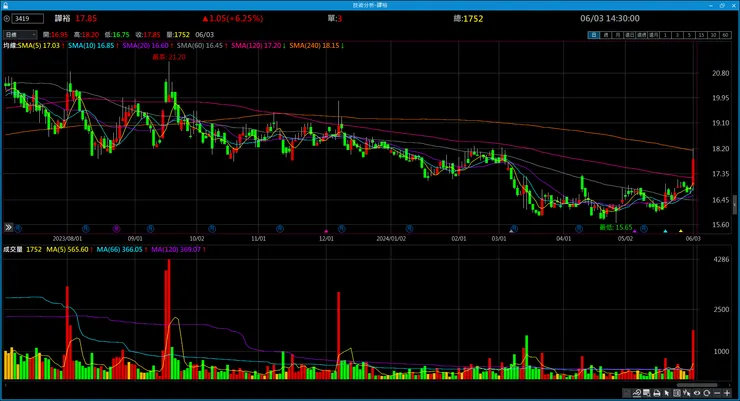Select the 還週 adjusted weekly tab
740x401 pixels.
pyautogui.click(x=641, y=35)
